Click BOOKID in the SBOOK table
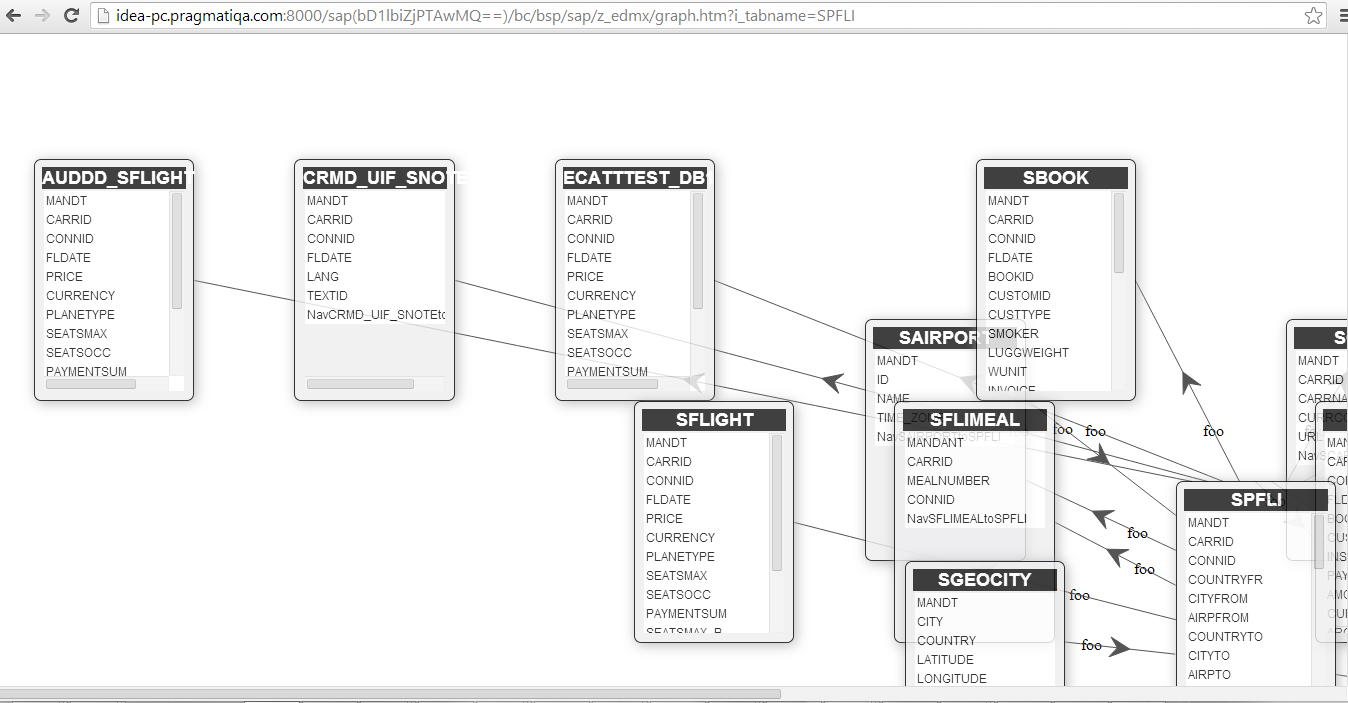Viewport: 1348px width, 703px height. coord(1011,277)
